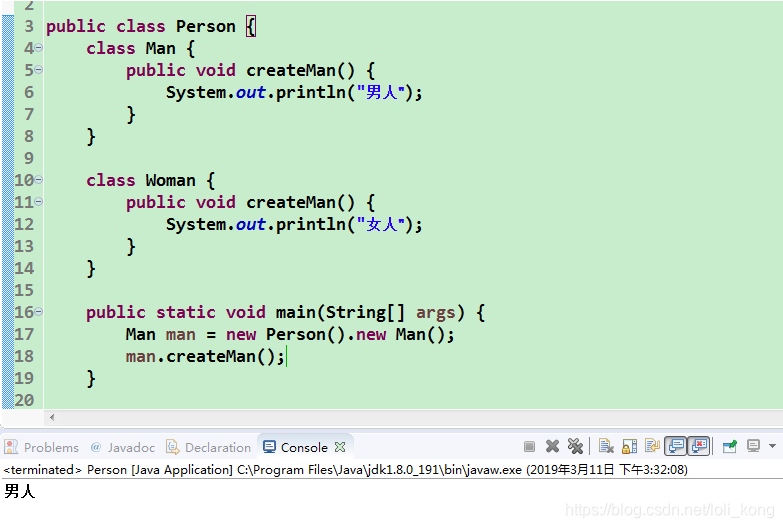Open the console selection dropdown arrow
The width and height of the screenshot is (783, 528).
(772, 446)
